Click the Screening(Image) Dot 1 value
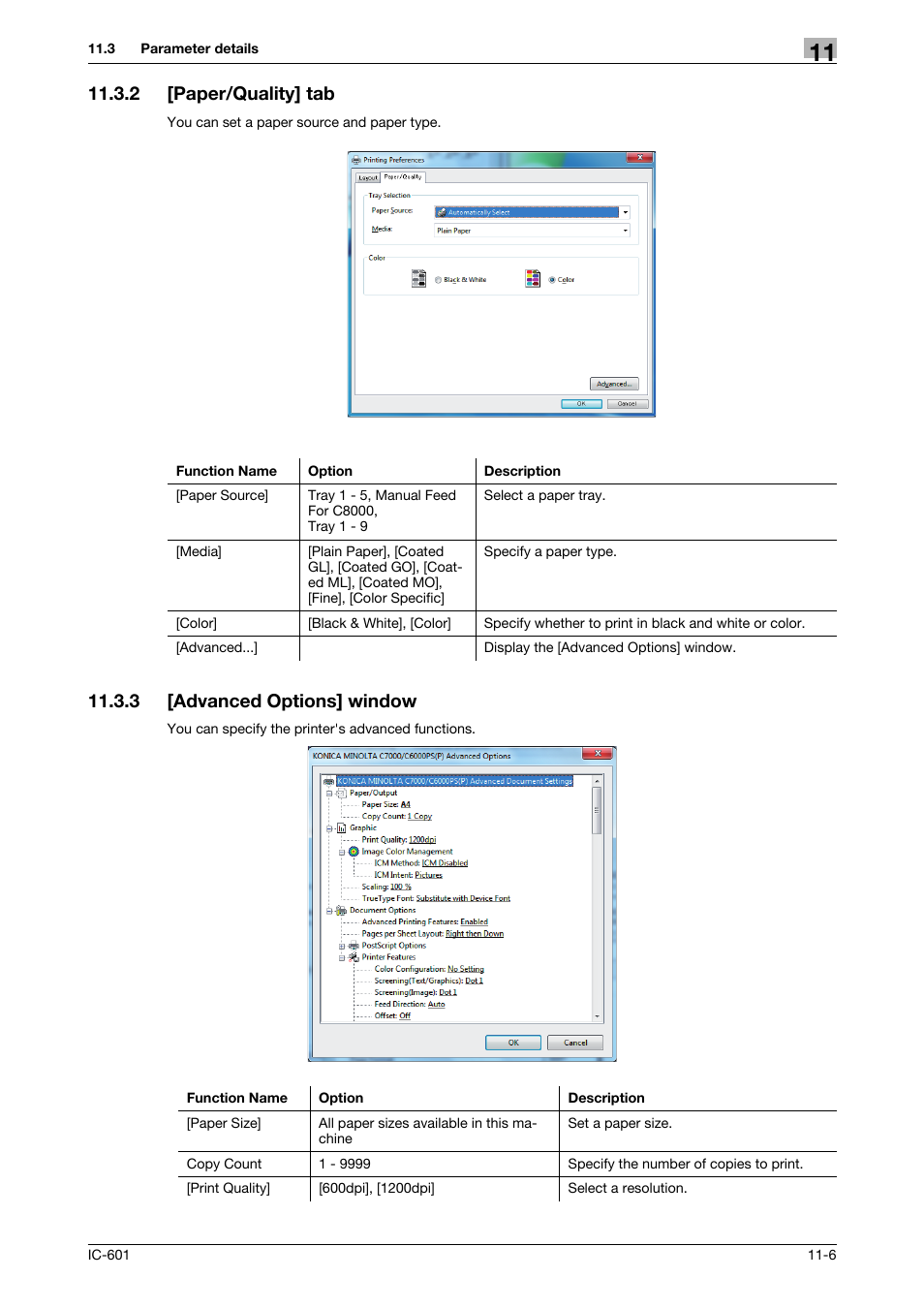Viewport: 924px width, 1309px height. point(447,992)
